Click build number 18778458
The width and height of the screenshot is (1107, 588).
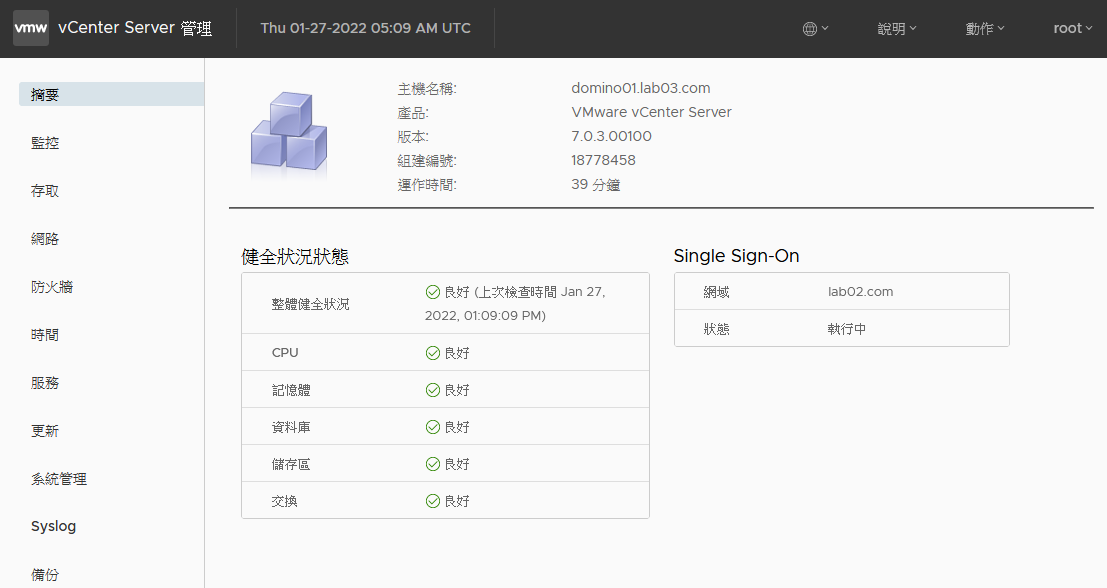tap(604, 160)
